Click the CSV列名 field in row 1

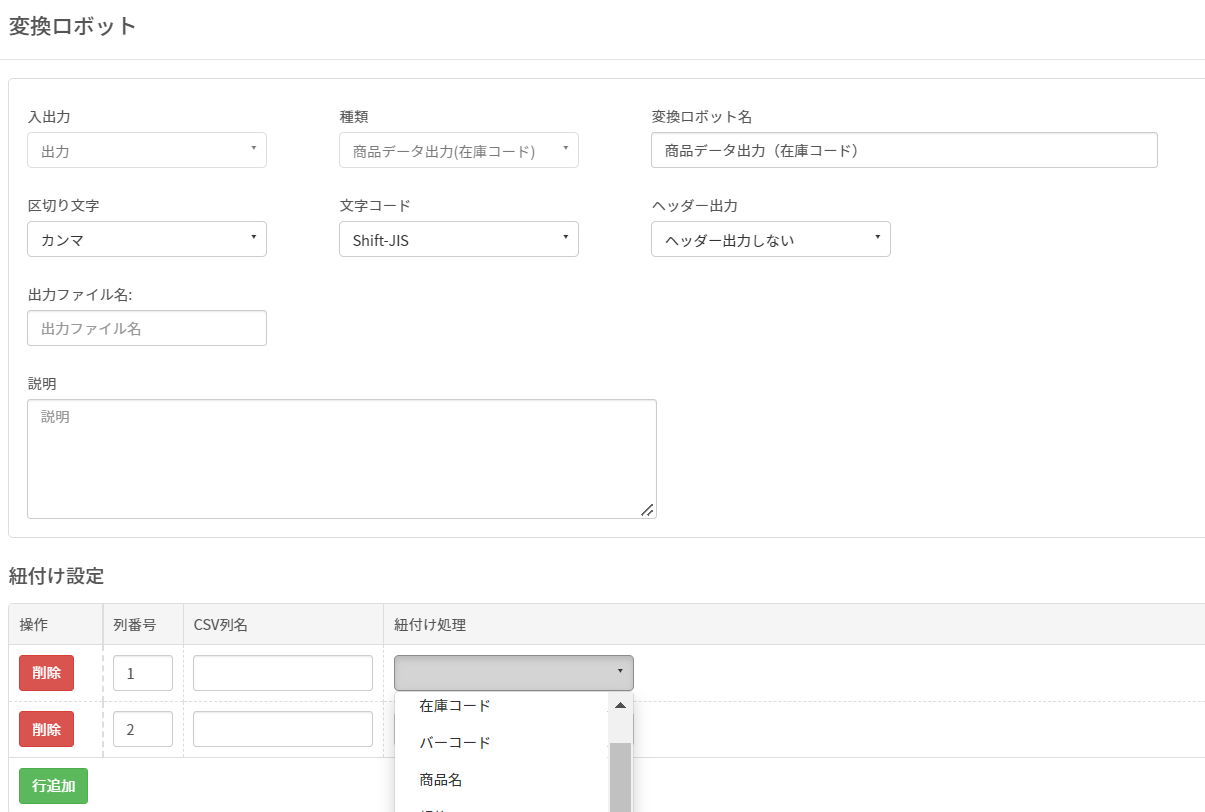pos(283,673)
